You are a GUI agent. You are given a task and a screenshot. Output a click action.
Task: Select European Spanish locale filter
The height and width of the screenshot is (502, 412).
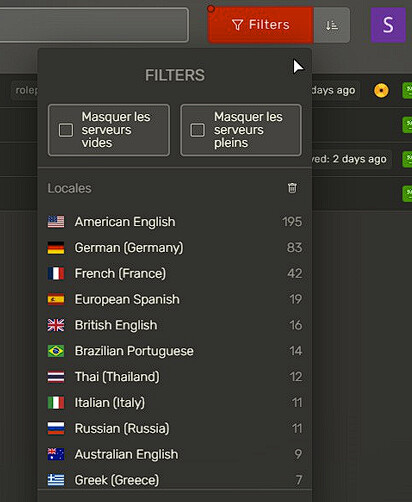pos(175,299)
